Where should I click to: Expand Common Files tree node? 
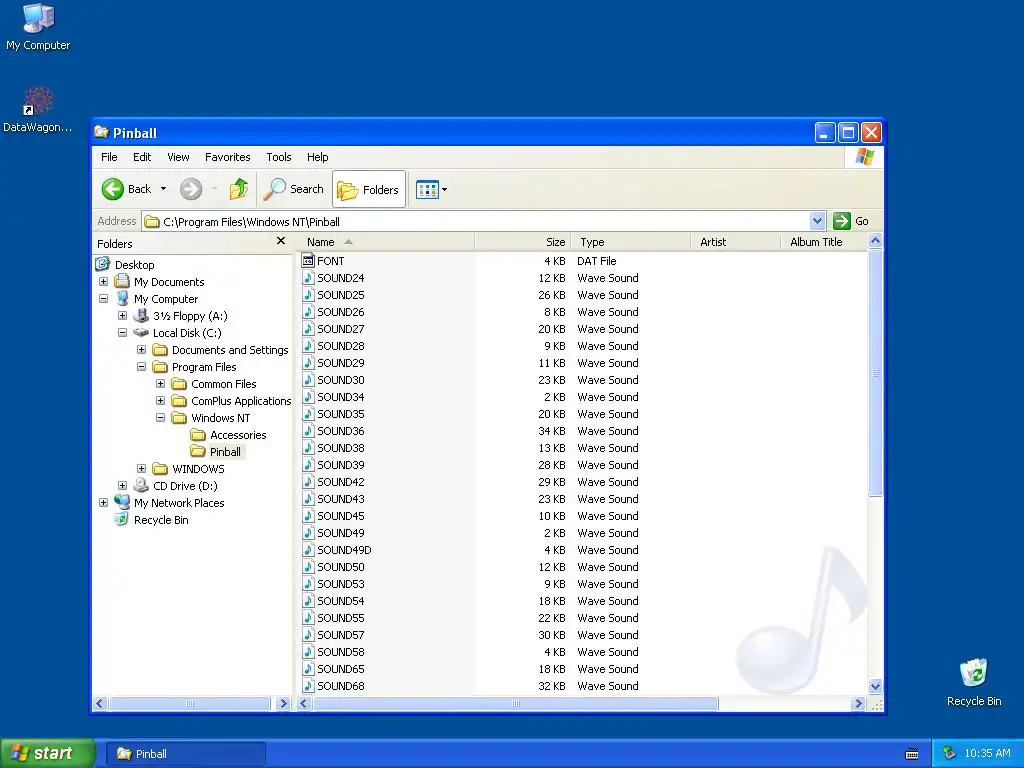160,383
